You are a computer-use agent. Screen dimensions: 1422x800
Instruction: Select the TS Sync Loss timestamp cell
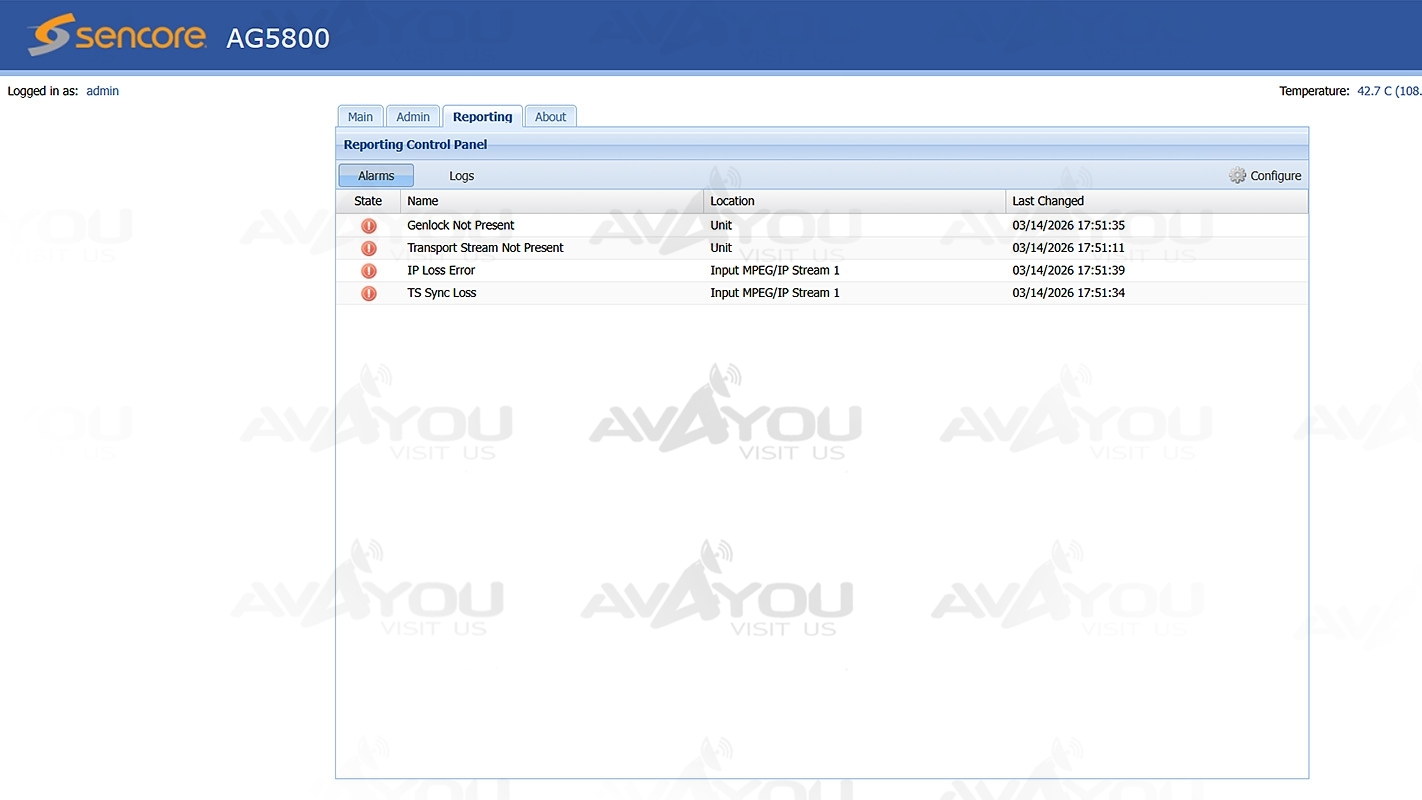pyautogui.click(x=1068, y=293)
